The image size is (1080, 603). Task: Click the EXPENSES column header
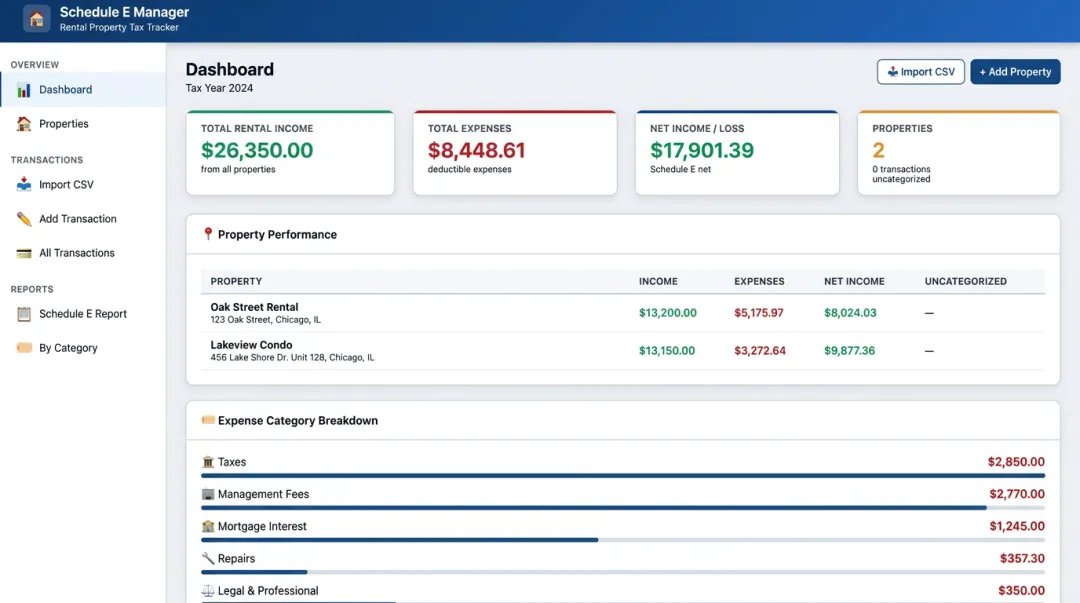tap(759, 281)
